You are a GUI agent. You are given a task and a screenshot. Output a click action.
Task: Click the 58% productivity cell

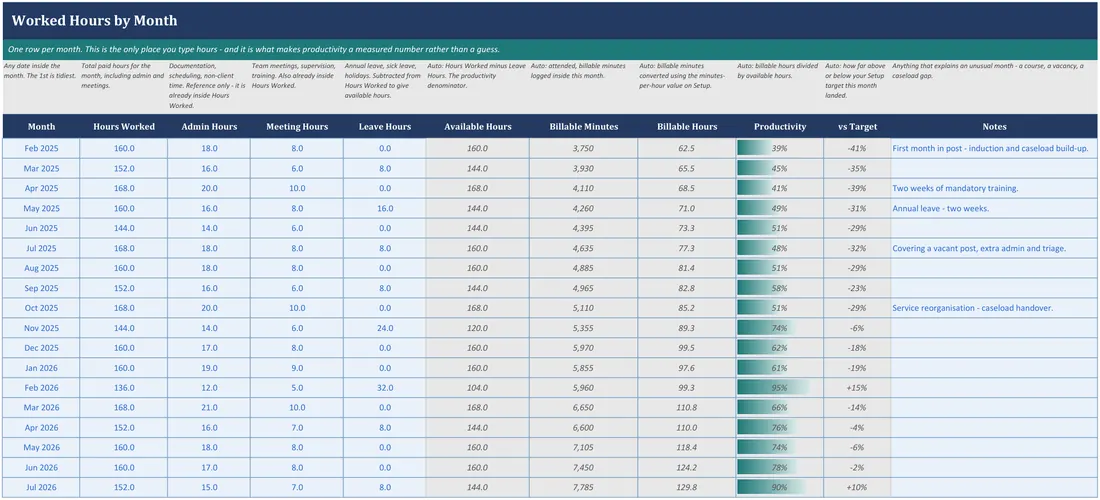click(780, 288)
